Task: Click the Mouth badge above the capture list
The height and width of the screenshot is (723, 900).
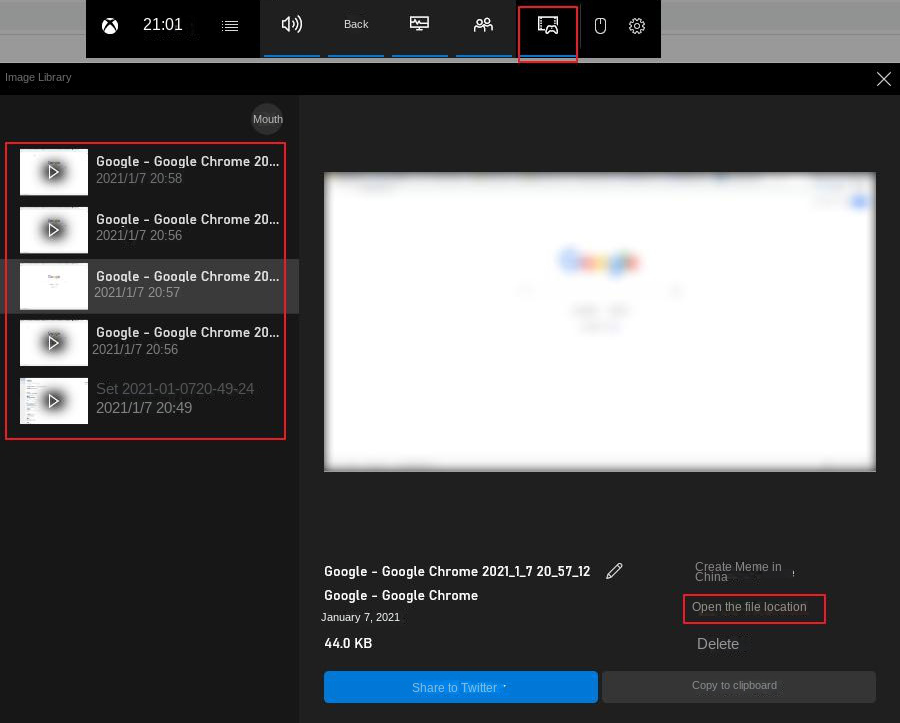Action: [x=267, y=119]
